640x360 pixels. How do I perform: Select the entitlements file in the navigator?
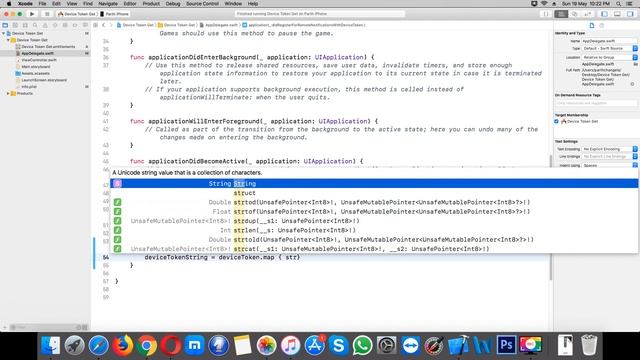tap(48, 47)
